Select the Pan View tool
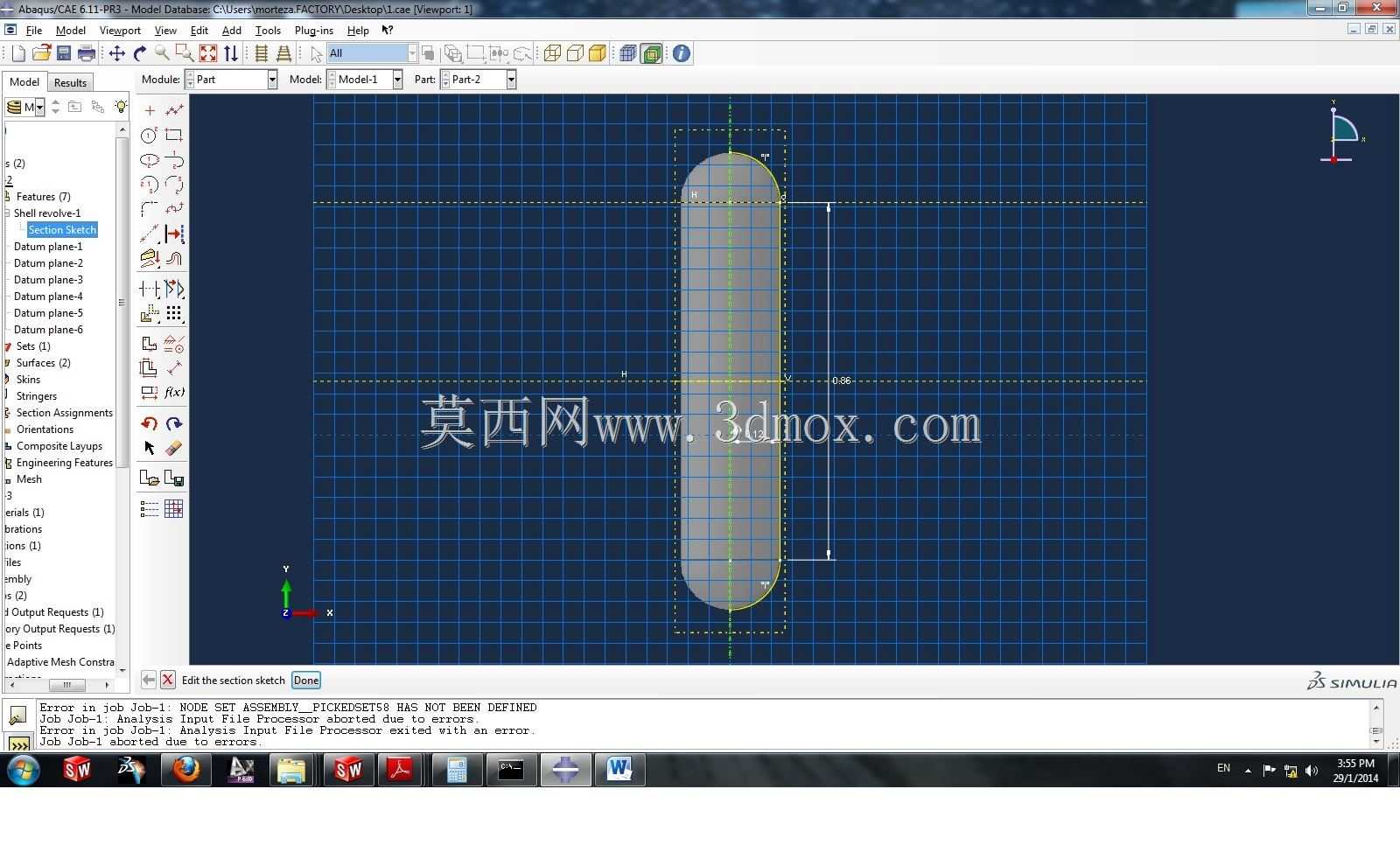This screenshot has width=1400, height=845. [116, 53]
